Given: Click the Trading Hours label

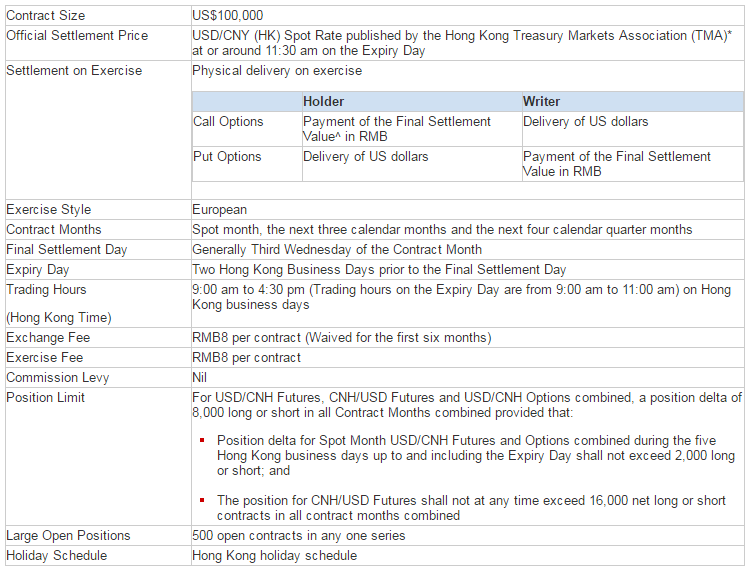Looking at the screenshot, I should pyautogui.click(x=47, y=290).
